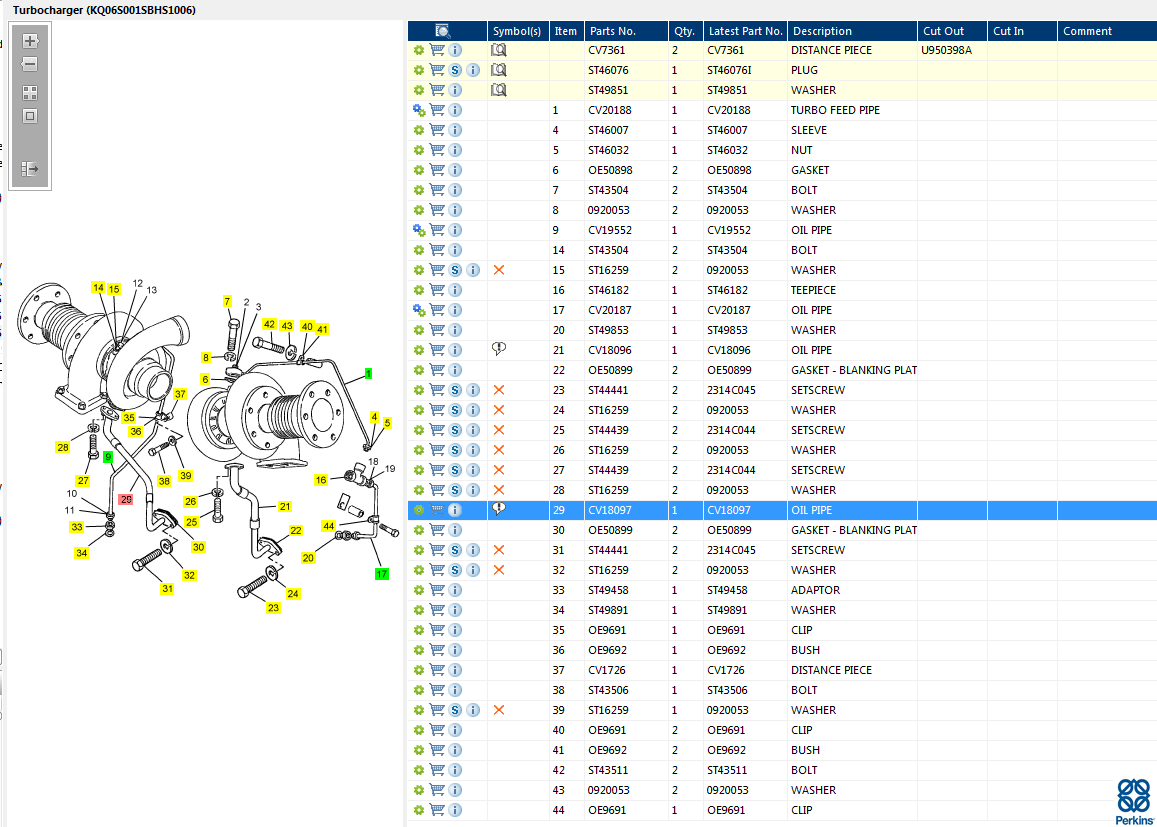Add CV20188 Turbo Feed Pipe to cart
1157x827 pixels.
(437, 110)
